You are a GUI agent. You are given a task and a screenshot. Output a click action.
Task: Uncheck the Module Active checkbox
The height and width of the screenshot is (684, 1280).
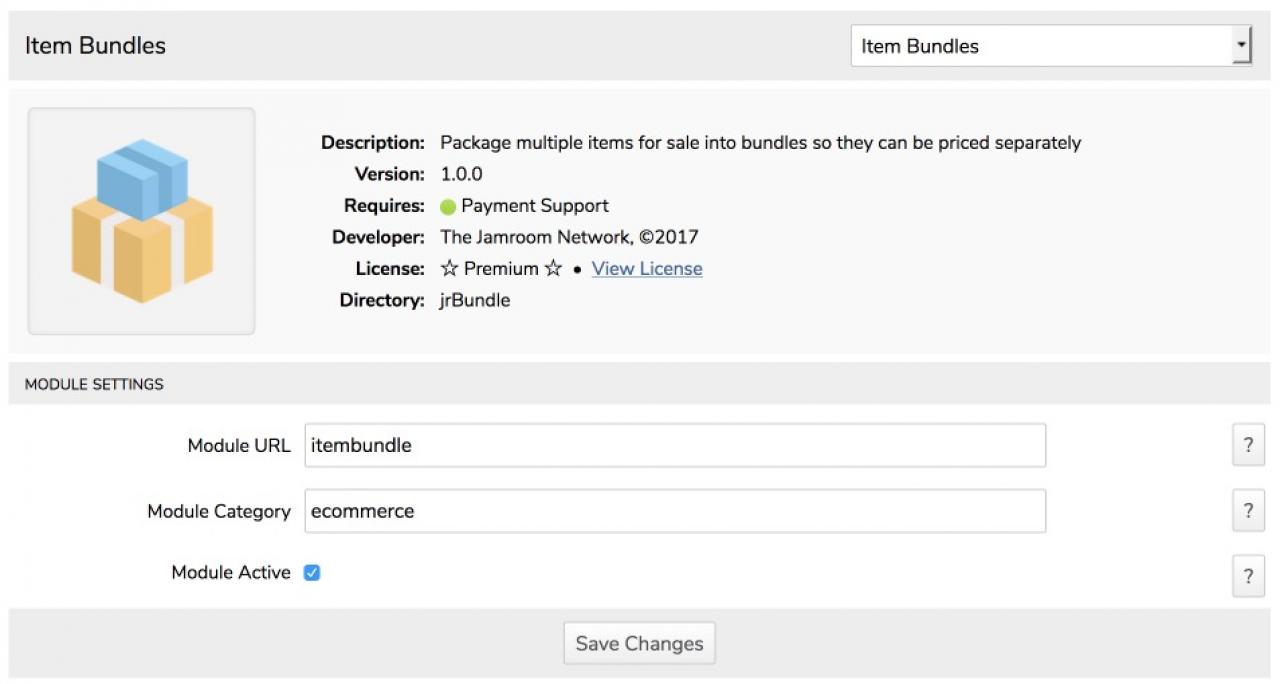tap(312, 573)
